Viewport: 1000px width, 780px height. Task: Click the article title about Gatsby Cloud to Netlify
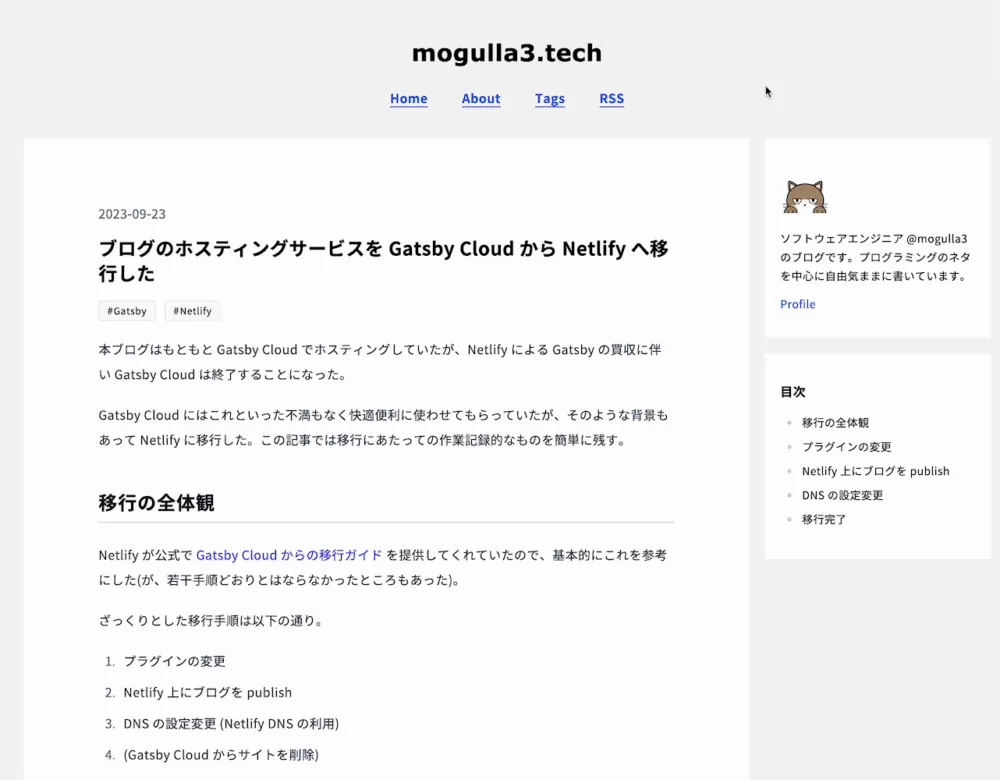pyautogui.click(x=384, y=260)
